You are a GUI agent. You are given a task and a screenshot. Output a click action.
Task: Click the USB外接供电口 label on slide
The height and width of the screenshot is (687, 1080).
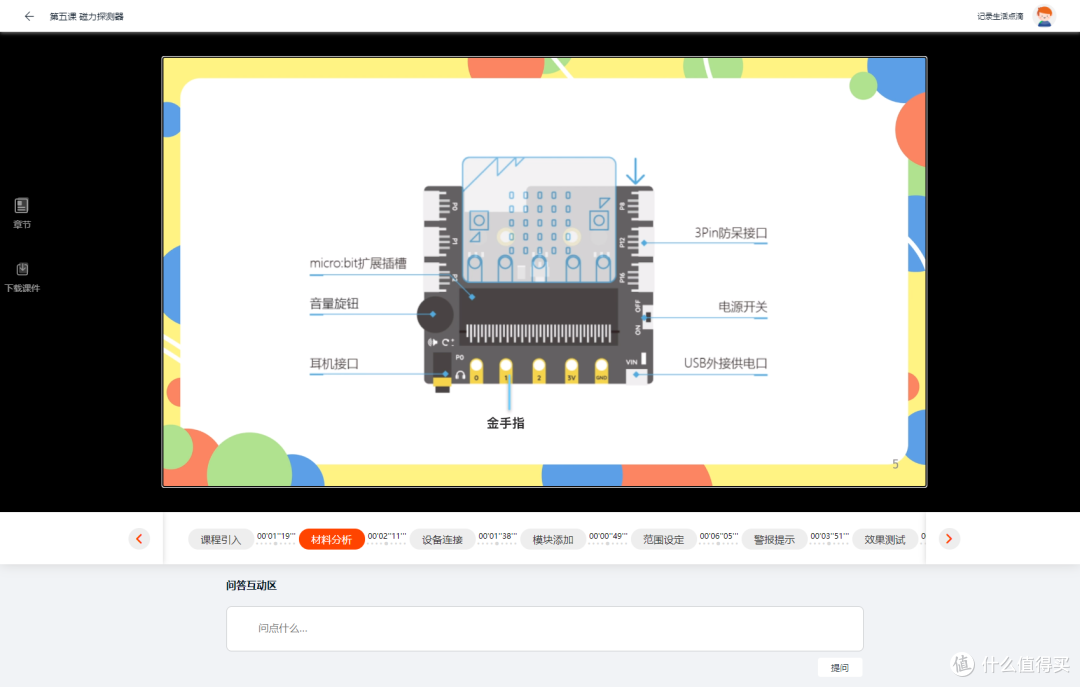(x=725, y=363)
